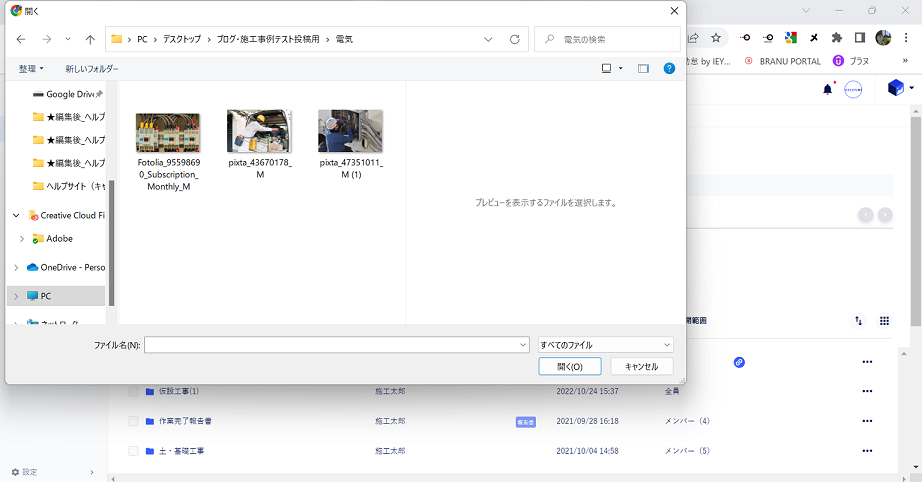922x482 pixels.
Task: Open Chrome extensions puzzle icon
Action: (837, 38)
